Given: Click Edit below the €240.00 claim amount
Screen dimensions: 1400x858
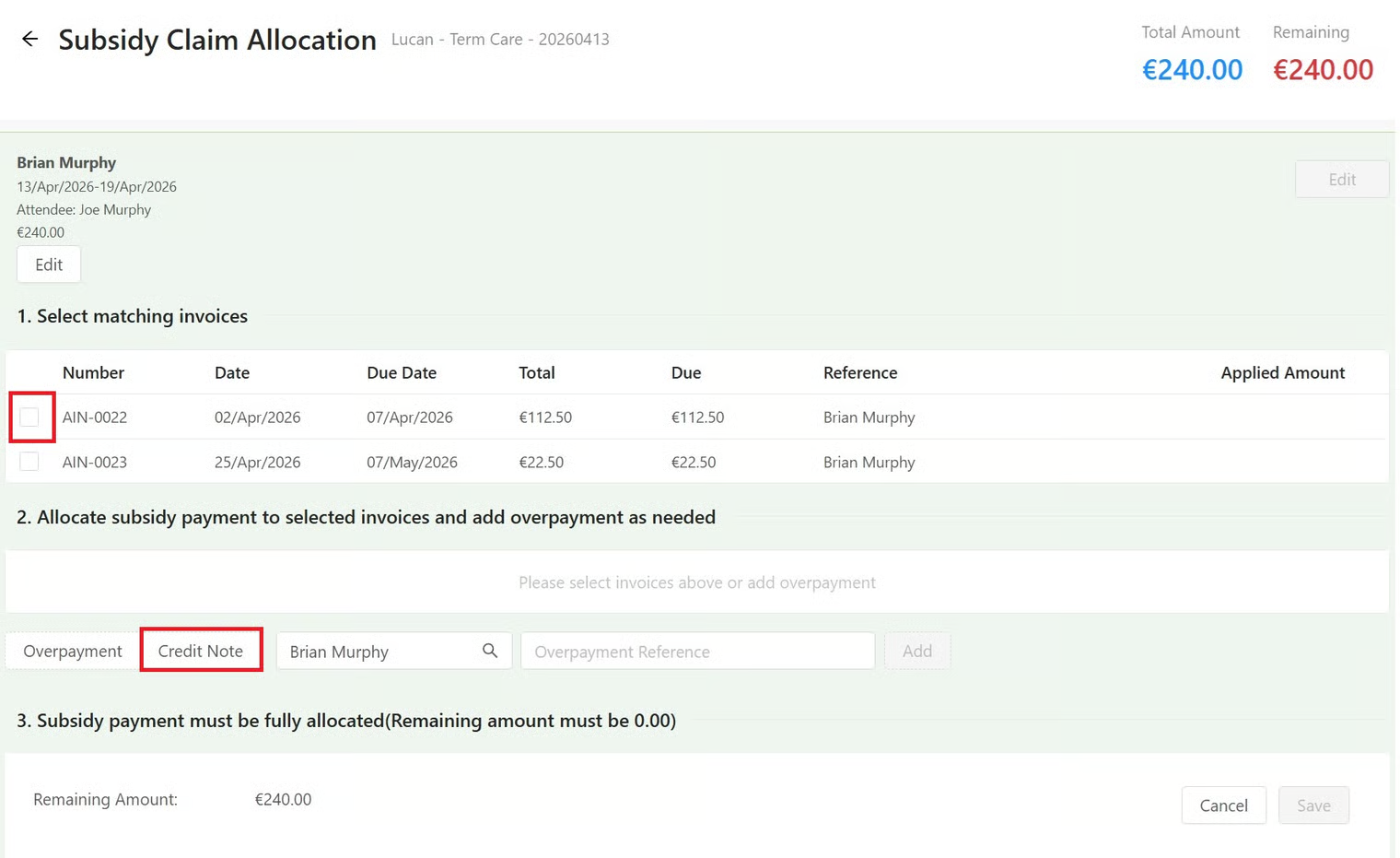Looking at the screenshot, I should pyautogui.click(x=49, y=264).
